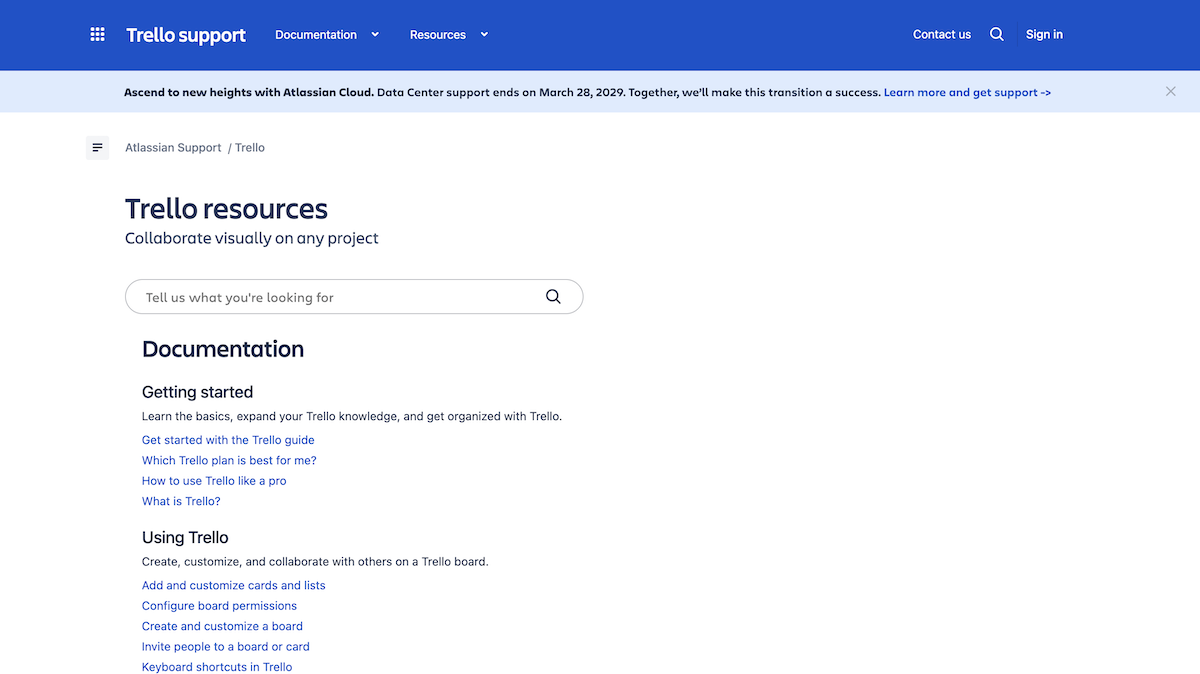This screenshot has width=1200, height=674.
Task: Expand the Documentation dropdown
Action: click(375, 34)
